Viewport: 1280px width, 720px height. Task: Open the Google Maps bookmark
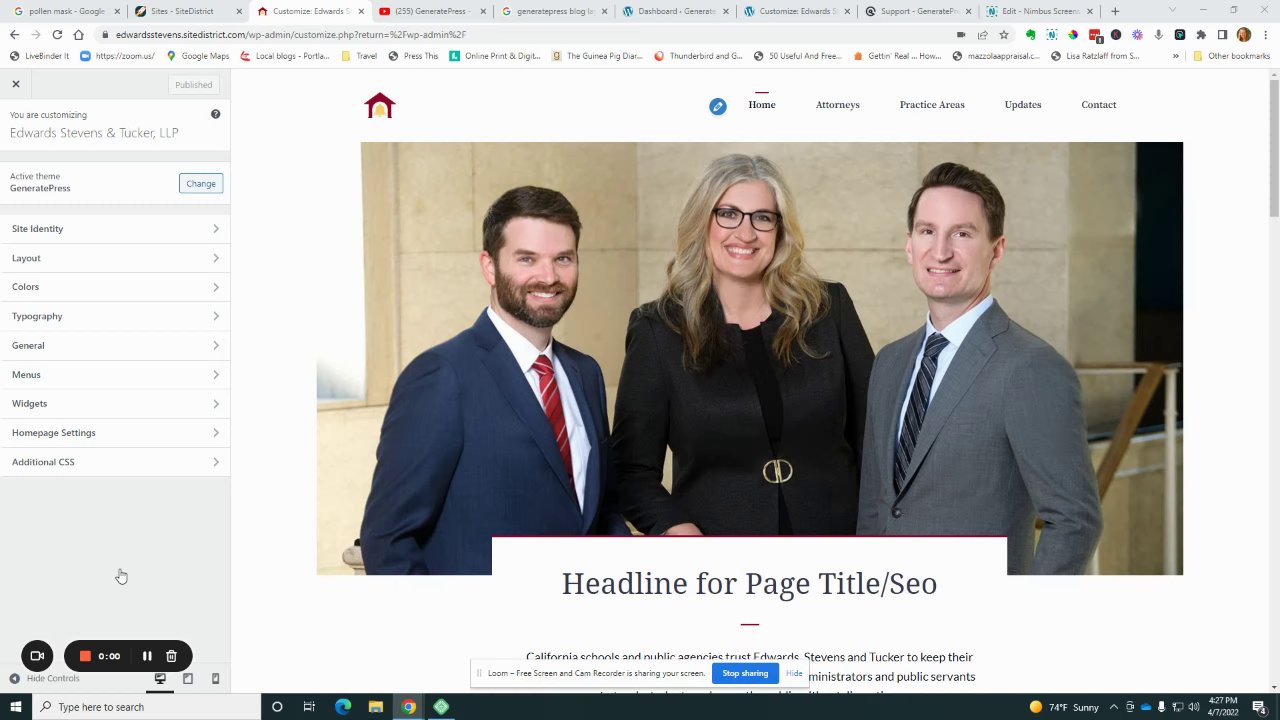tap(198, 56)
